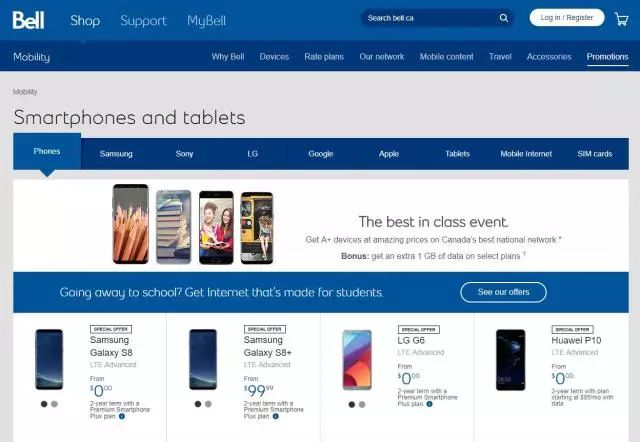The image size is (640, 442).
Task: Click the search magnifier icon
Action: click(x=504, y=18)
